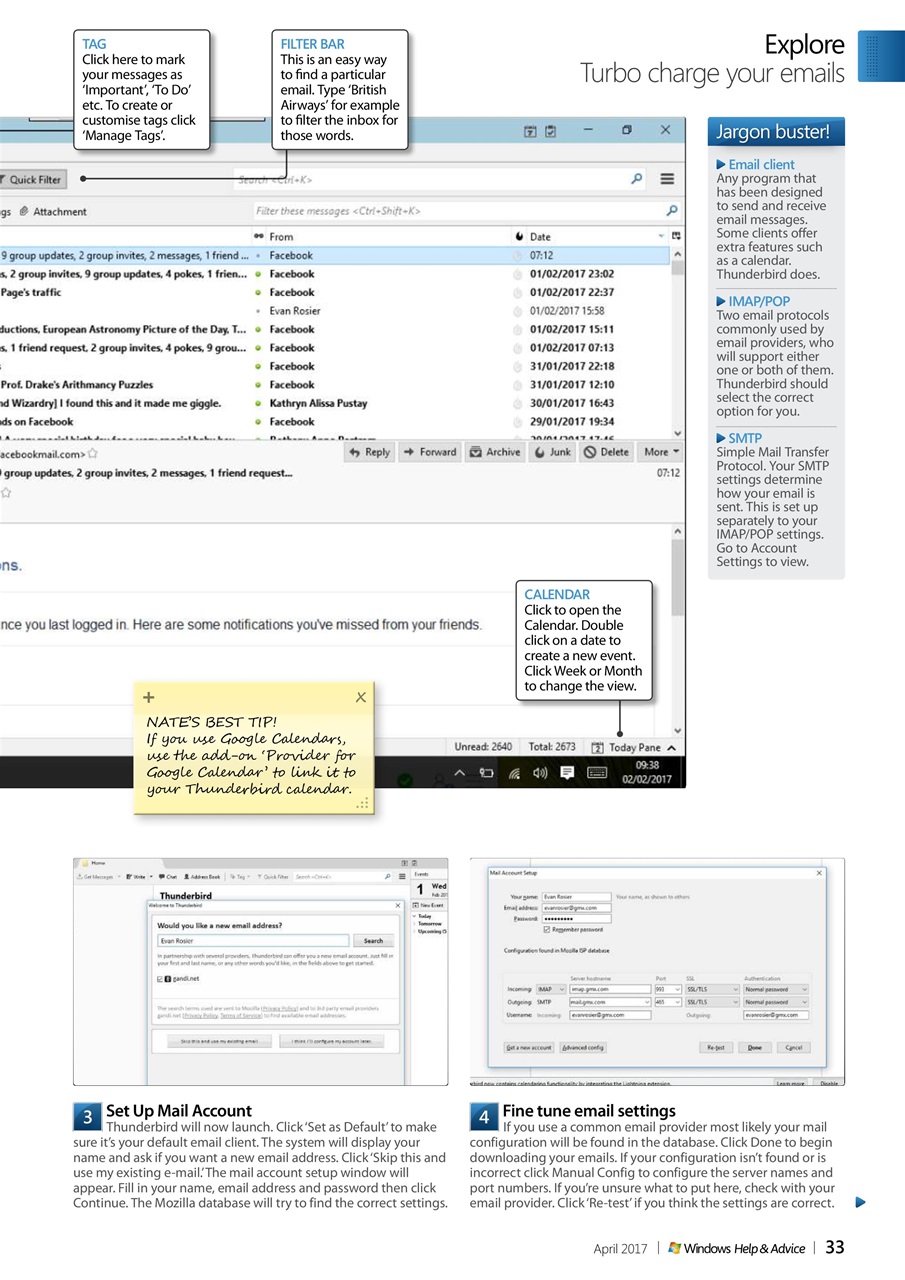Check the Remember password checkbox

pos(546,930)
